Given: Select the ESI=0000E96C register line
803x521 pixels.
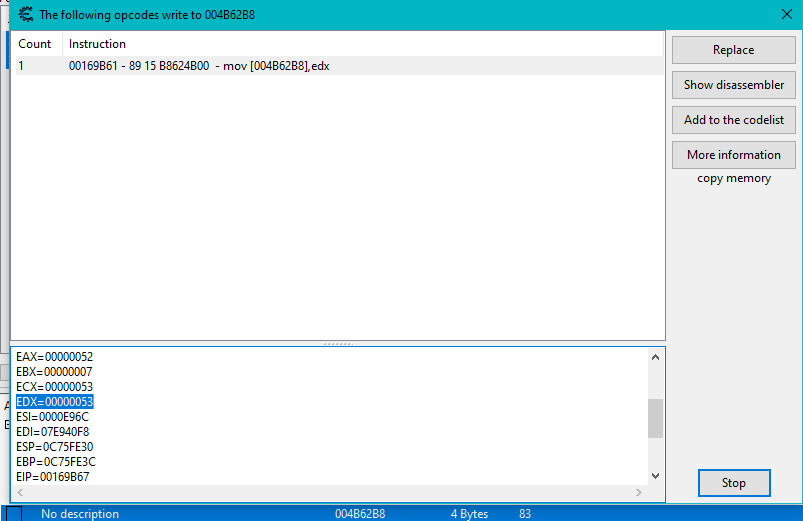Looking at the screenshot, I should [52, 416].
